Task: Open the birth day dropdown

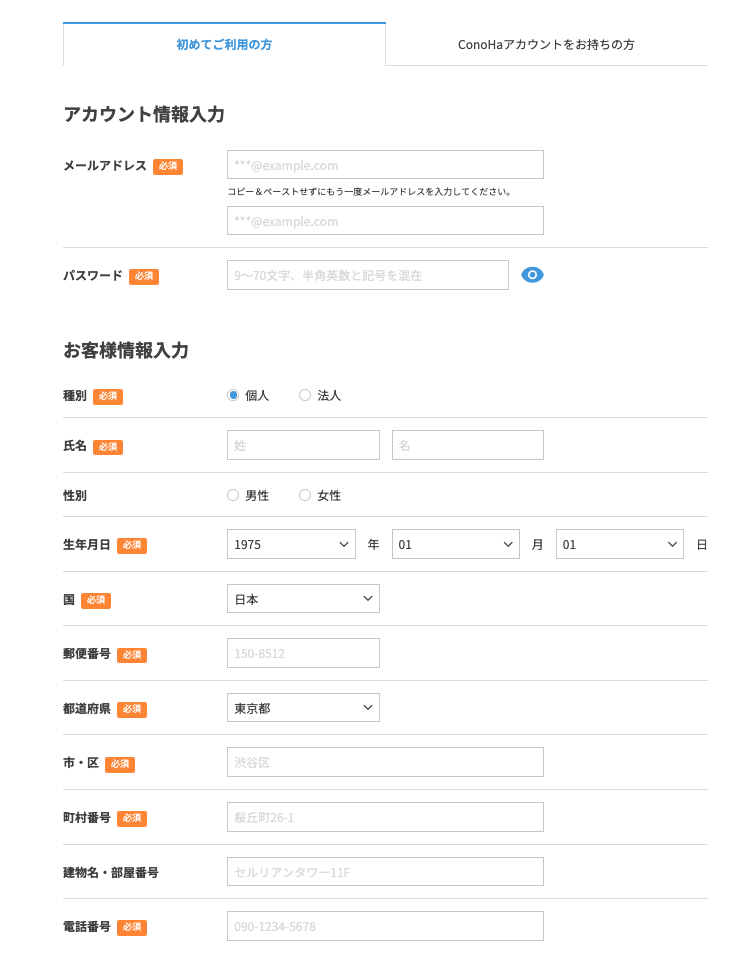Action: tap(619, 545)
